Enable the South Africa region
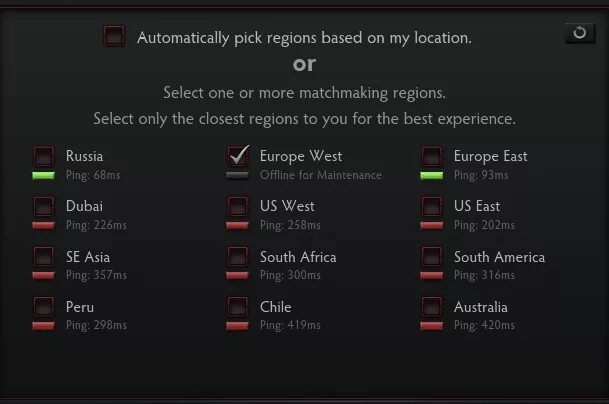This screenshot has width=609, height=404. click(x=238, y=256)
